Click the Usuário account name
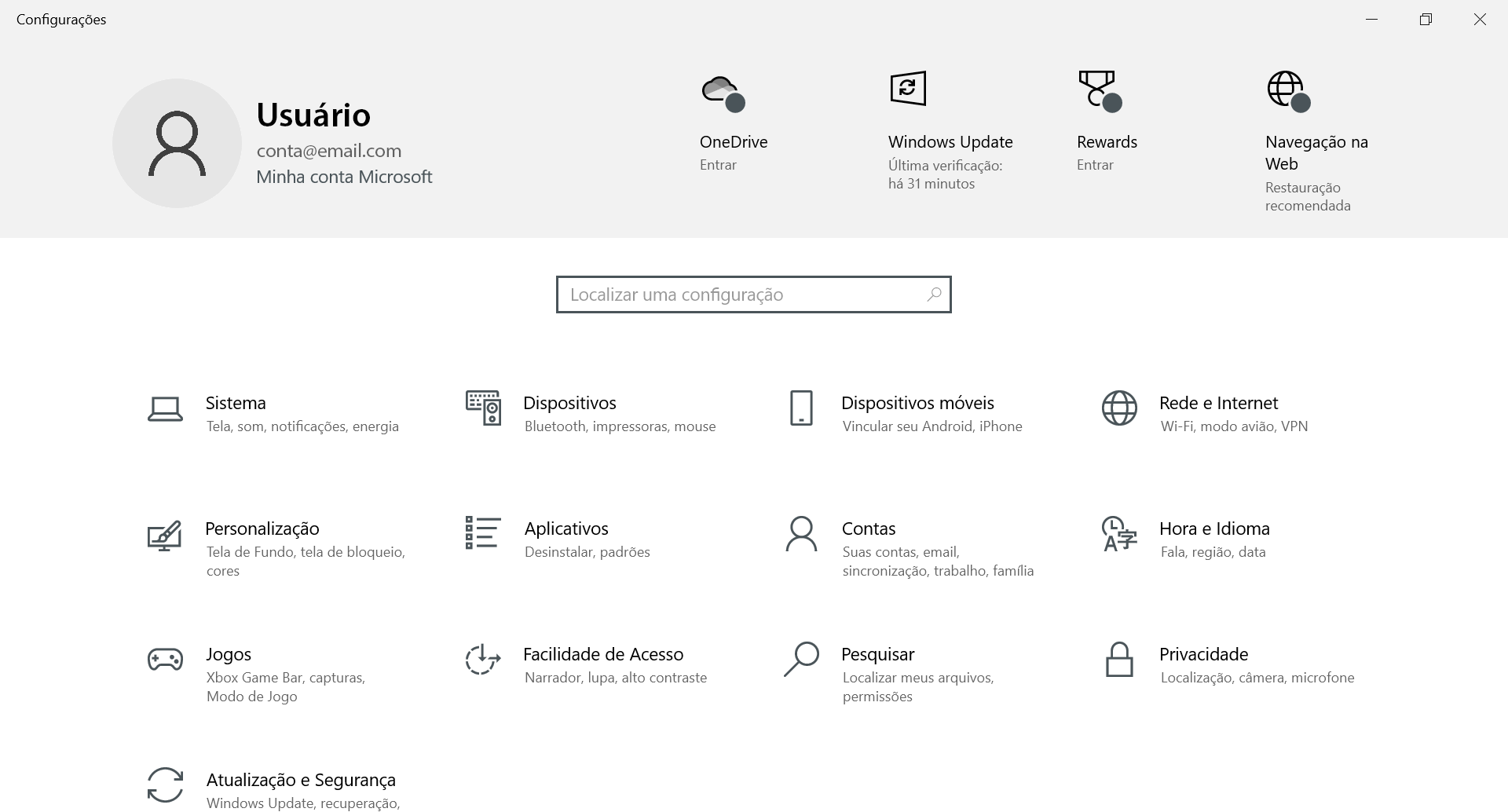The height and width of the screenshot is (812, 1508). (x=313, y=115)
